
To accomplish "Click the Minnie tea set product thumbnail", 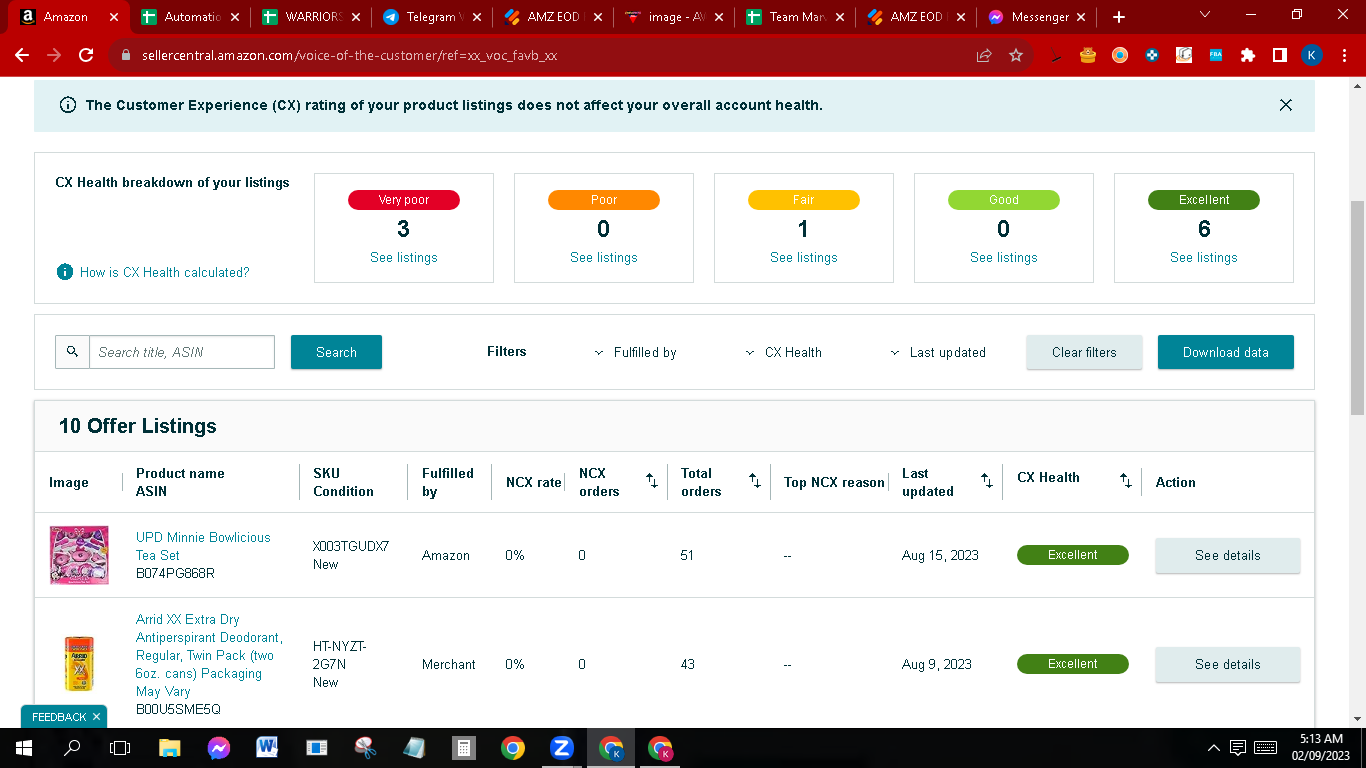I will click(x=79, y=555).
